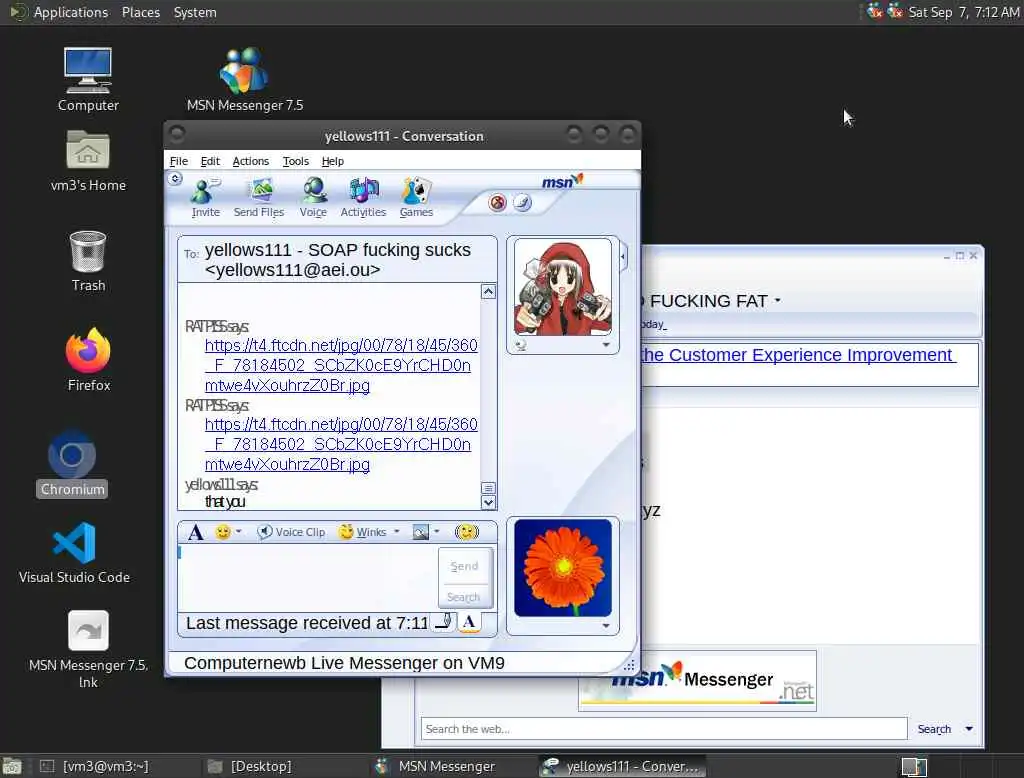1024x778 pixels.
Task: Record a Voice Clip
Action: point(291,532)
